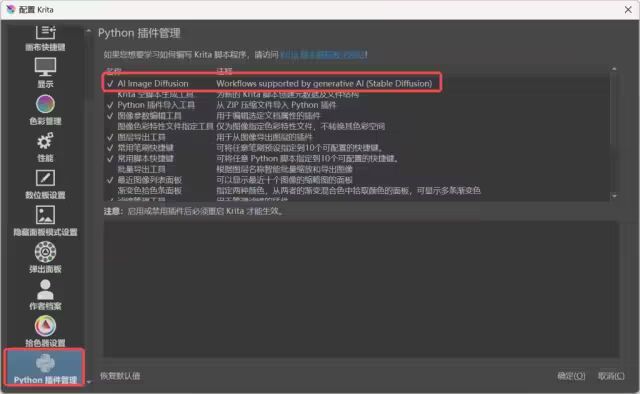
Task: Confirm with the 确定(O) button
Action: point(571,376)
